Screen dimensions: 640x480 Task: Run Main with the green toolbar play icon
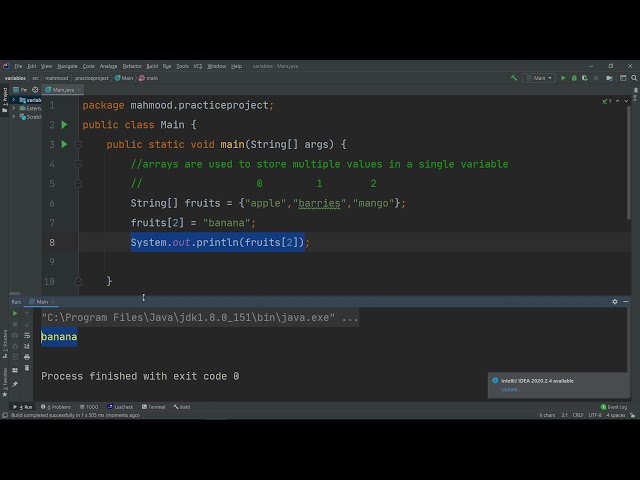(563, 78)
